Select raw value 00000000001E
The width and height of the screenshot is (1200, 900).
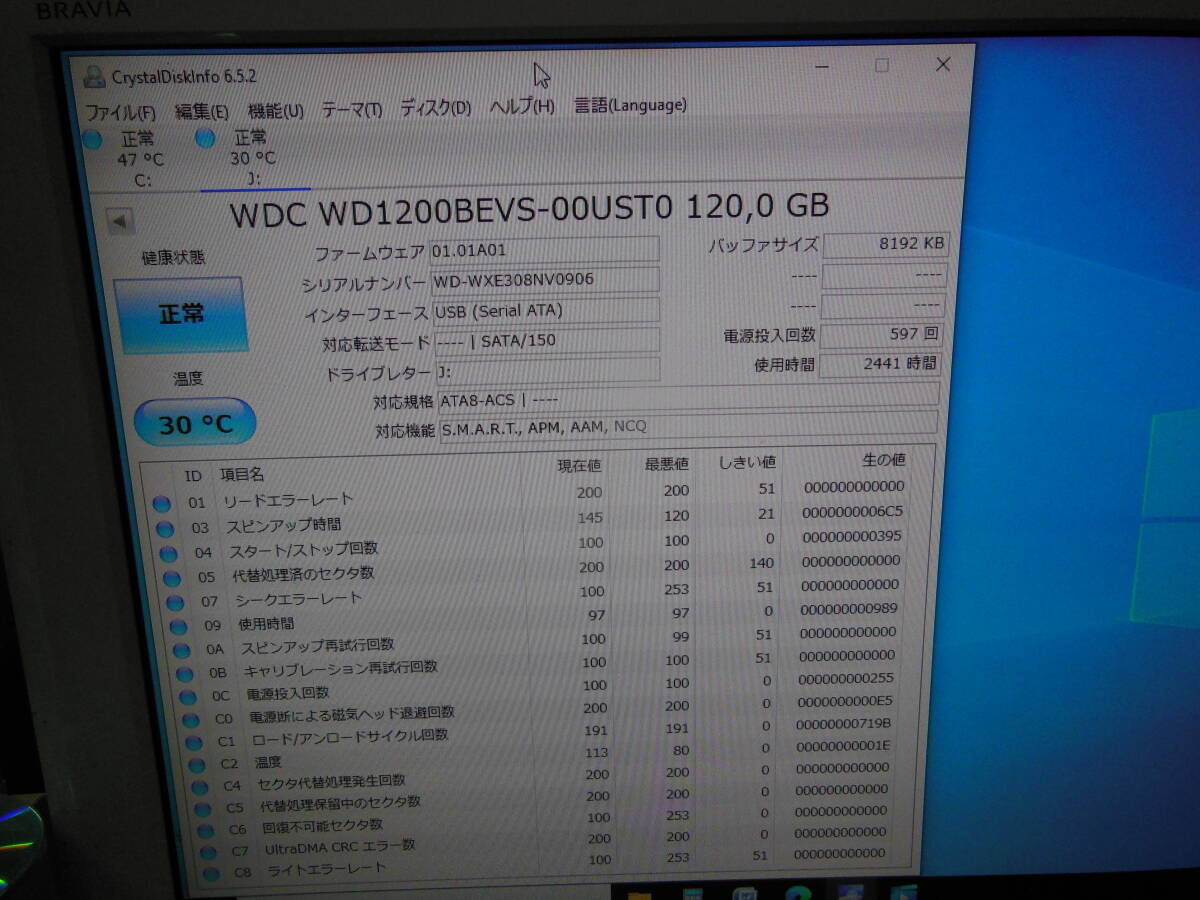(x=843, y=745)
